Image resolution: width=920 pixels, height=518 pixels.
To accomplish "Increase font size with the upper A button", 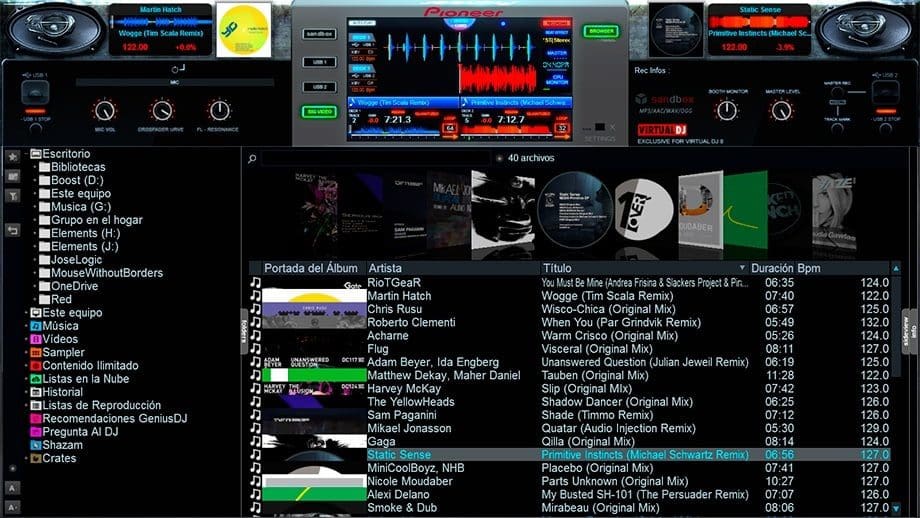I will [x=12, y=488].
